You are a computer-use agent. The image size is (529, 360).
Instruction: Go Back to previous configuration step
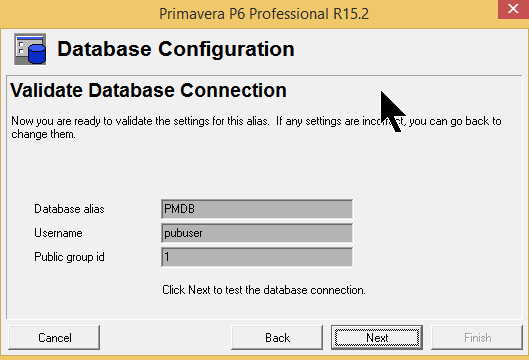point(277,337)
